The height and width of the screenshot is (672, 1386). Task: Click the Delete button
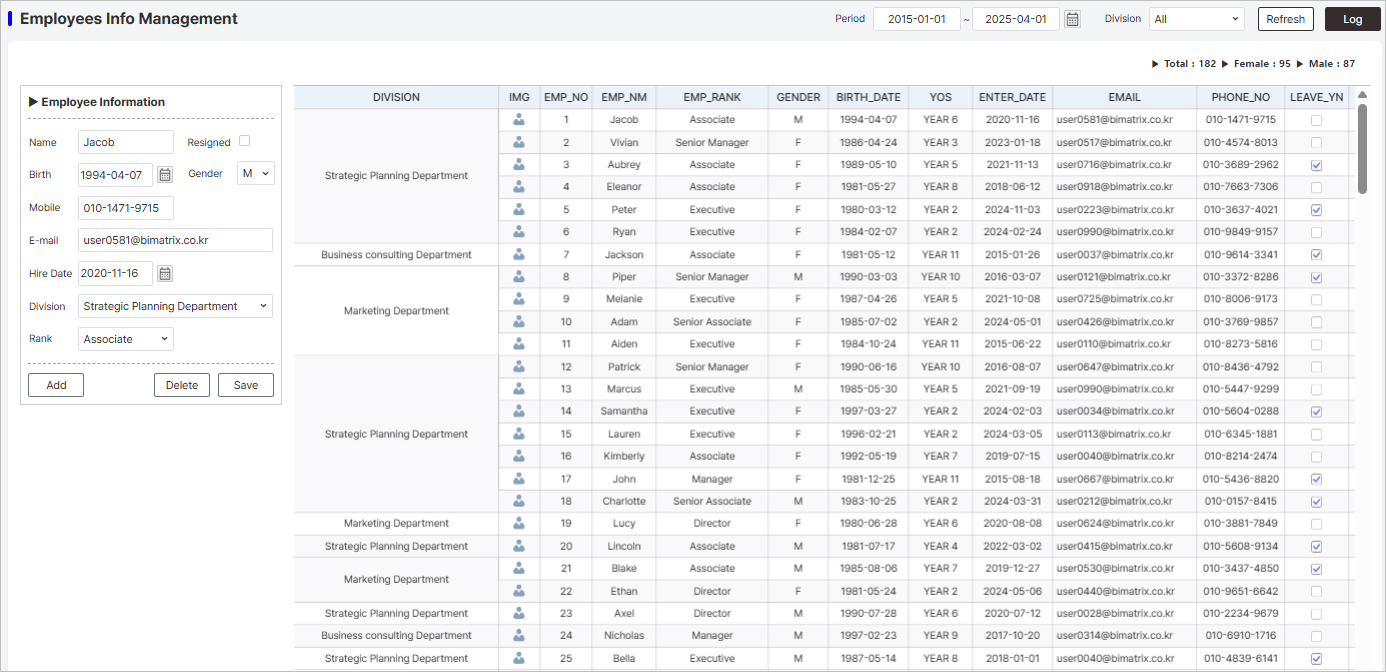pyautogui.click(x=182, y=385)
